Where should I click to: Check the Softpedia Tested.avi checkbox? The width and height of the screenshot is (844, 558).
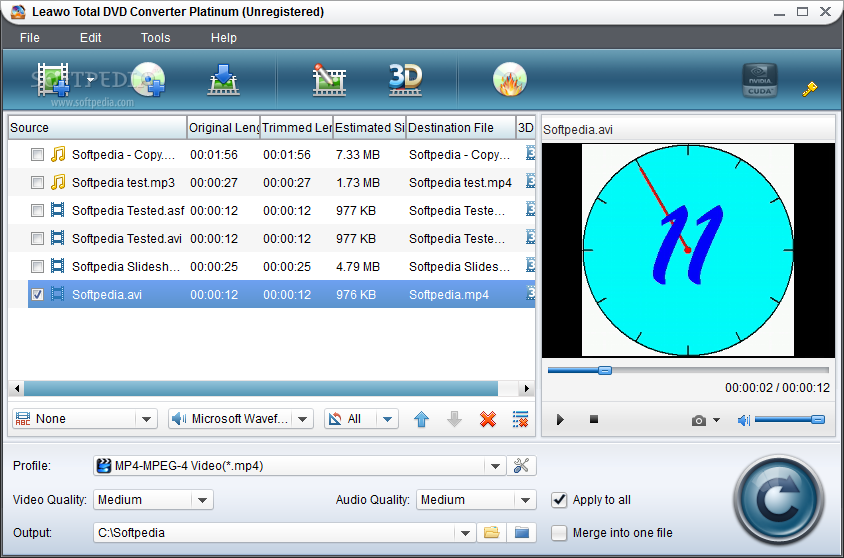tap(37, 239)
